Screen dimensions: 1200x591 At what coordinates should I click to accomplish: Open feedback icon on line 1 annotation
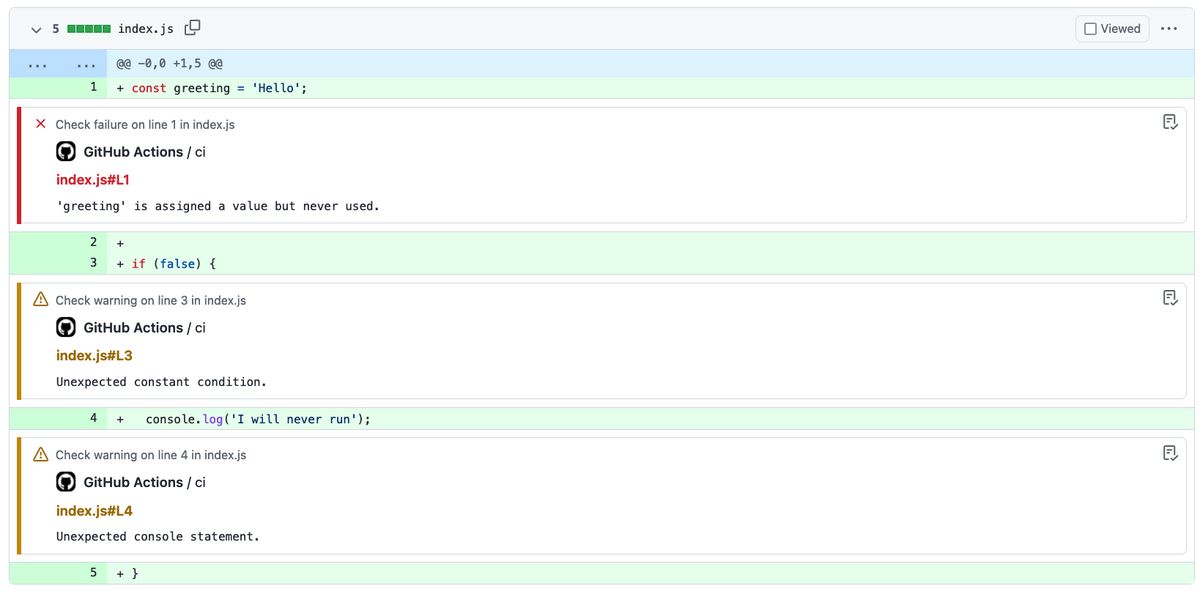pyautogui.click(x=1170, y=122)
